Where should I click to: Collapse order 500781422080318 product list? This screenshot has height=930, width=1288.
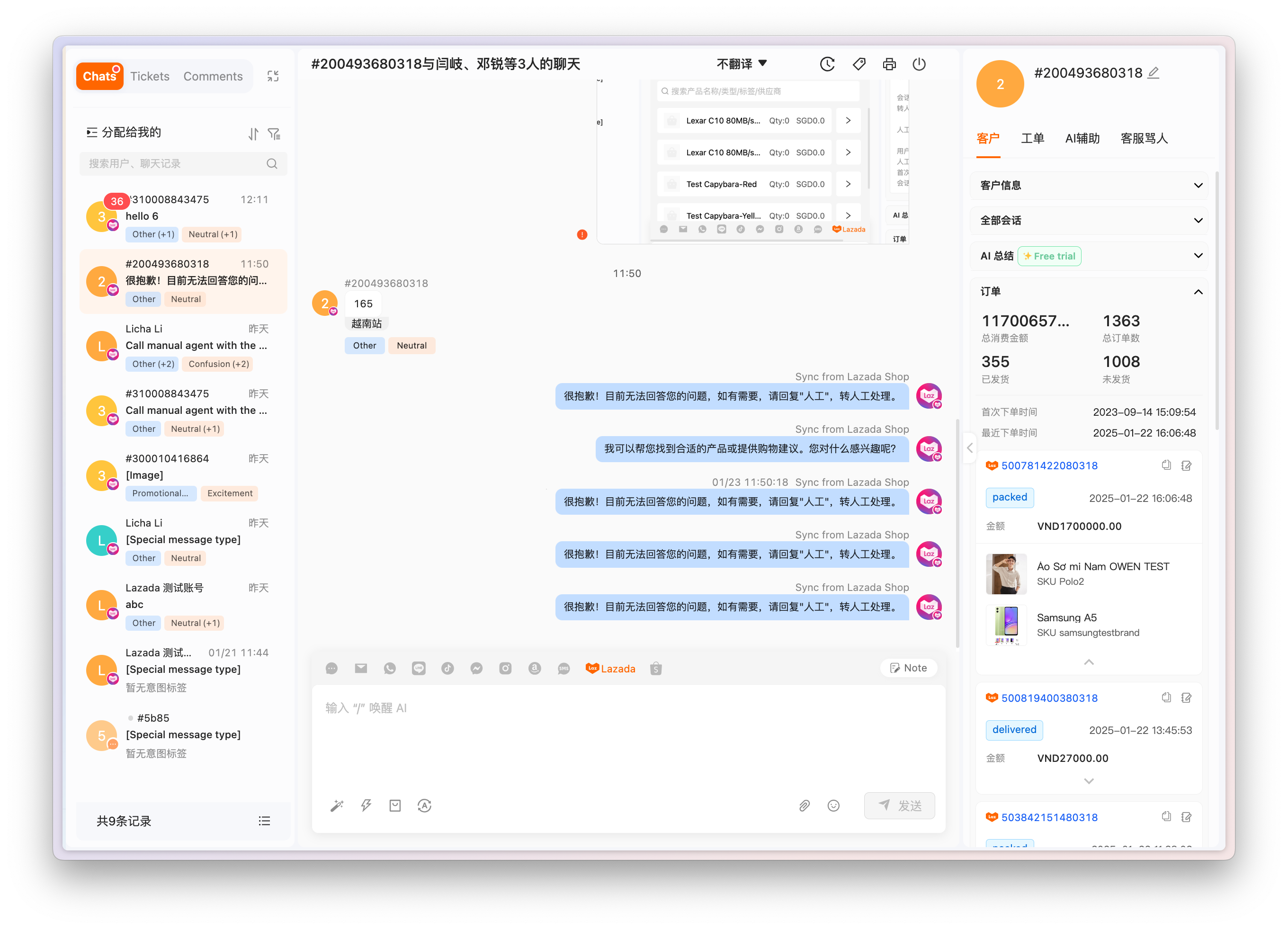[1089, 662]
